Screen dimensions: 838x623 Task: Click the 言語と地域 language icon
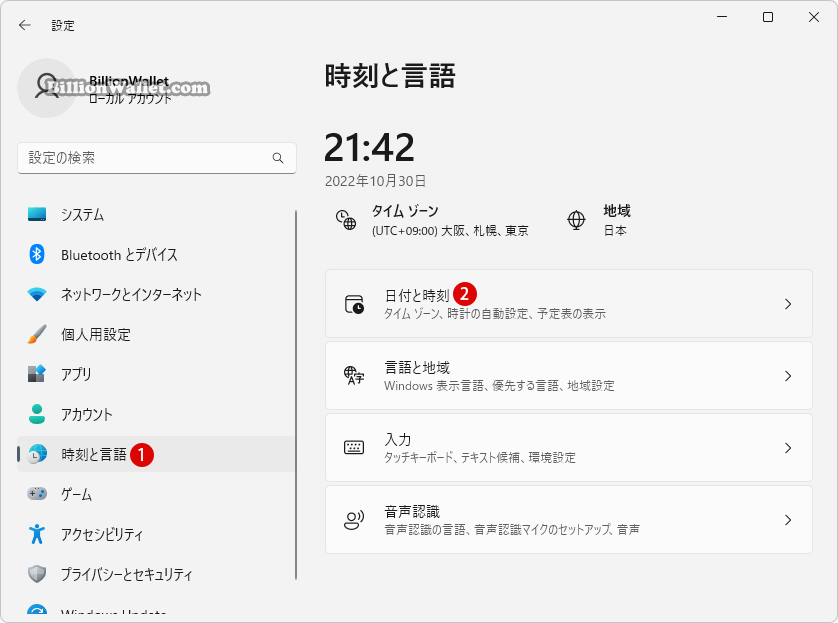tap(354, 376)
